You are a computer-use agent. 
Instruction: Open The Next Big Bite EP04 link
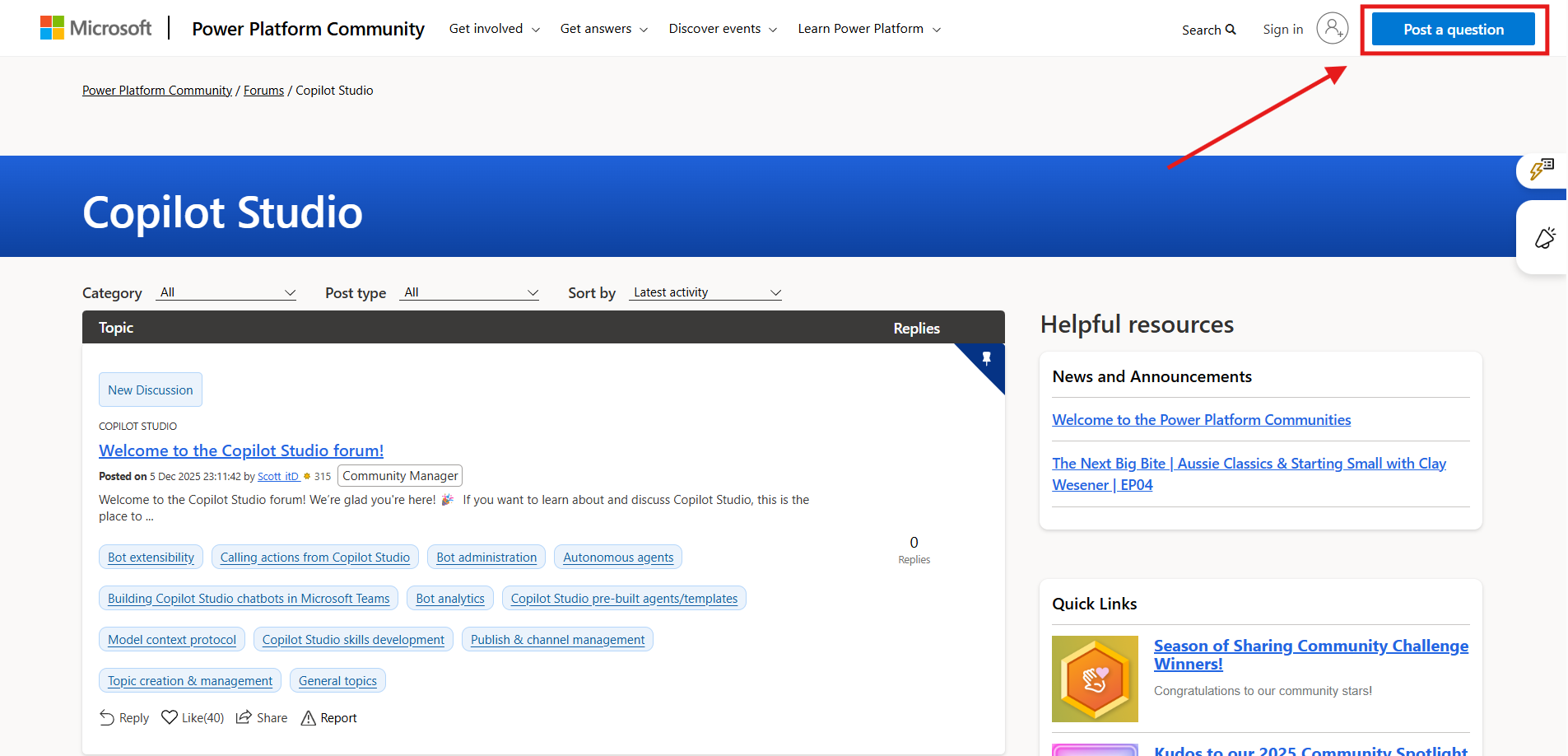1249,474
